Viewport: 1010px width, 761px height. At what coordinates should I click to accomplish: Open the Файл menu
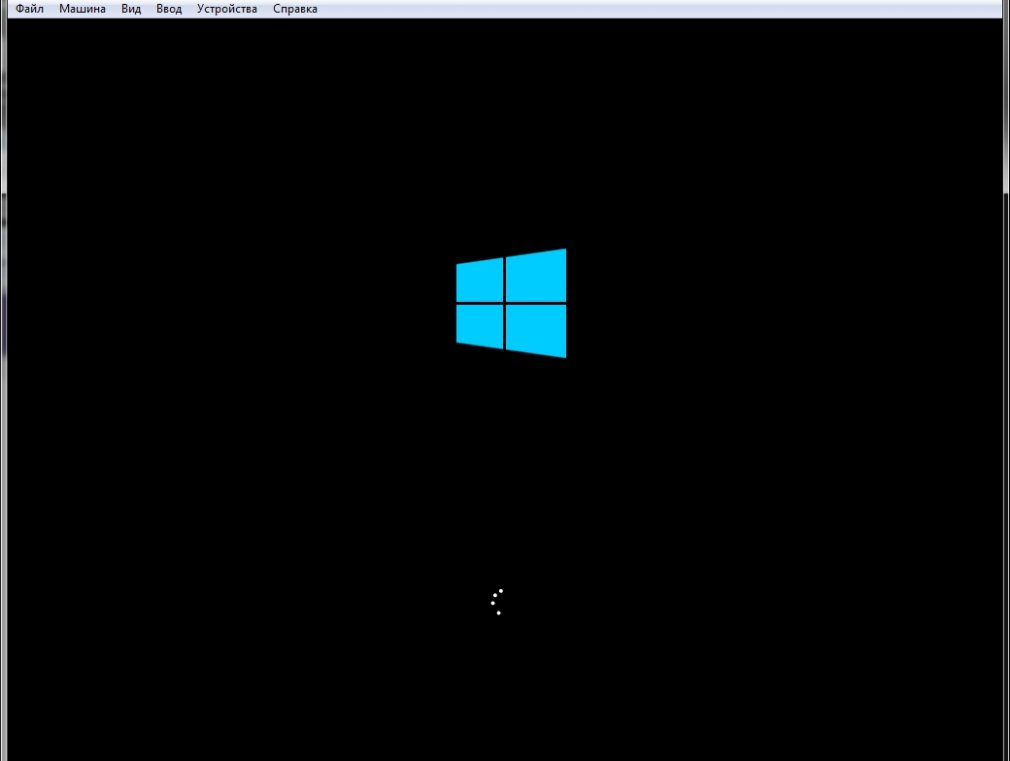click(x=30, y=9)
